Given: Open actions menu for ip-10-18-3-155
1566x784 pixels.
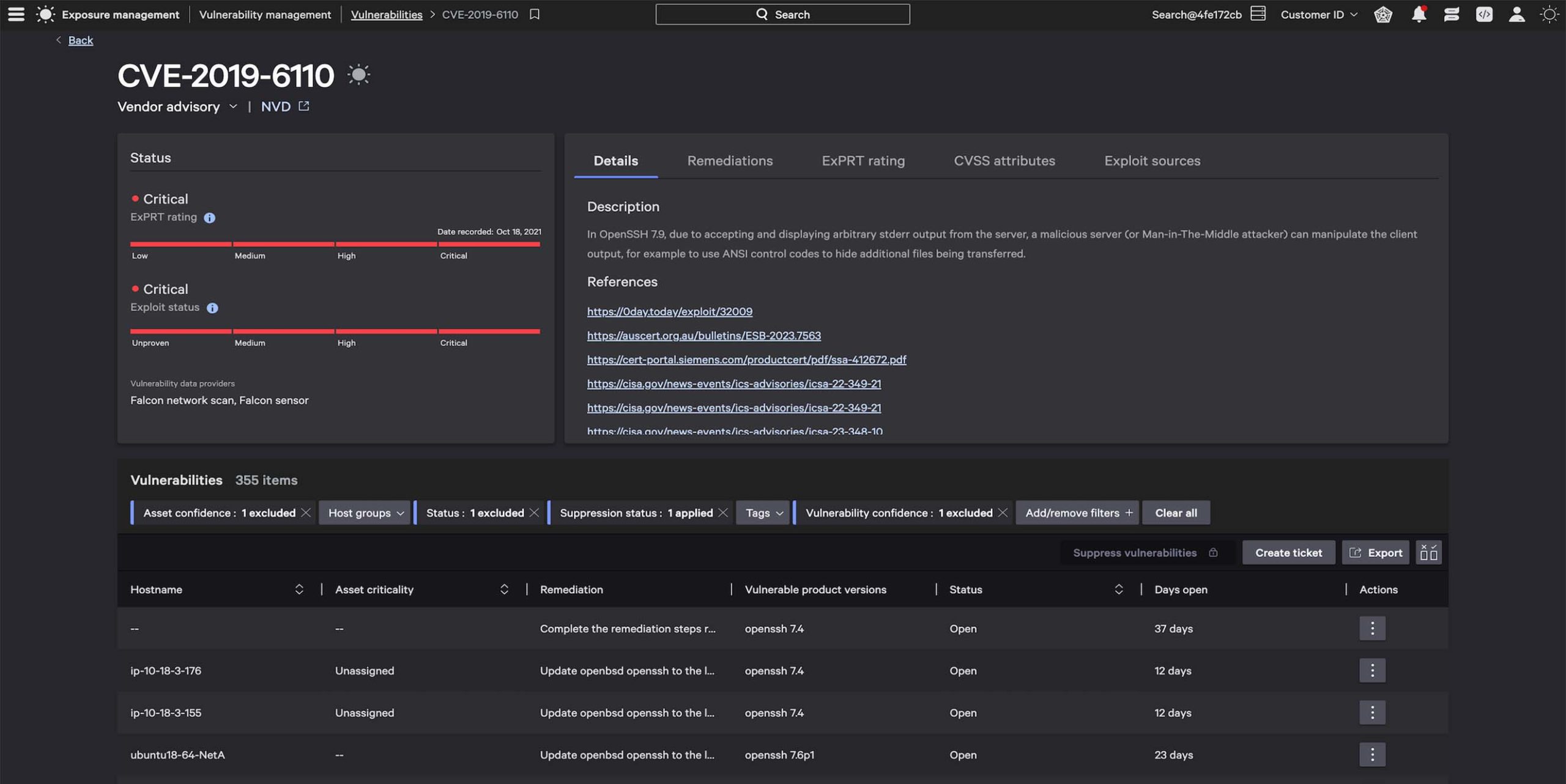Looking at the screenshot, I should click(1372, 712).
